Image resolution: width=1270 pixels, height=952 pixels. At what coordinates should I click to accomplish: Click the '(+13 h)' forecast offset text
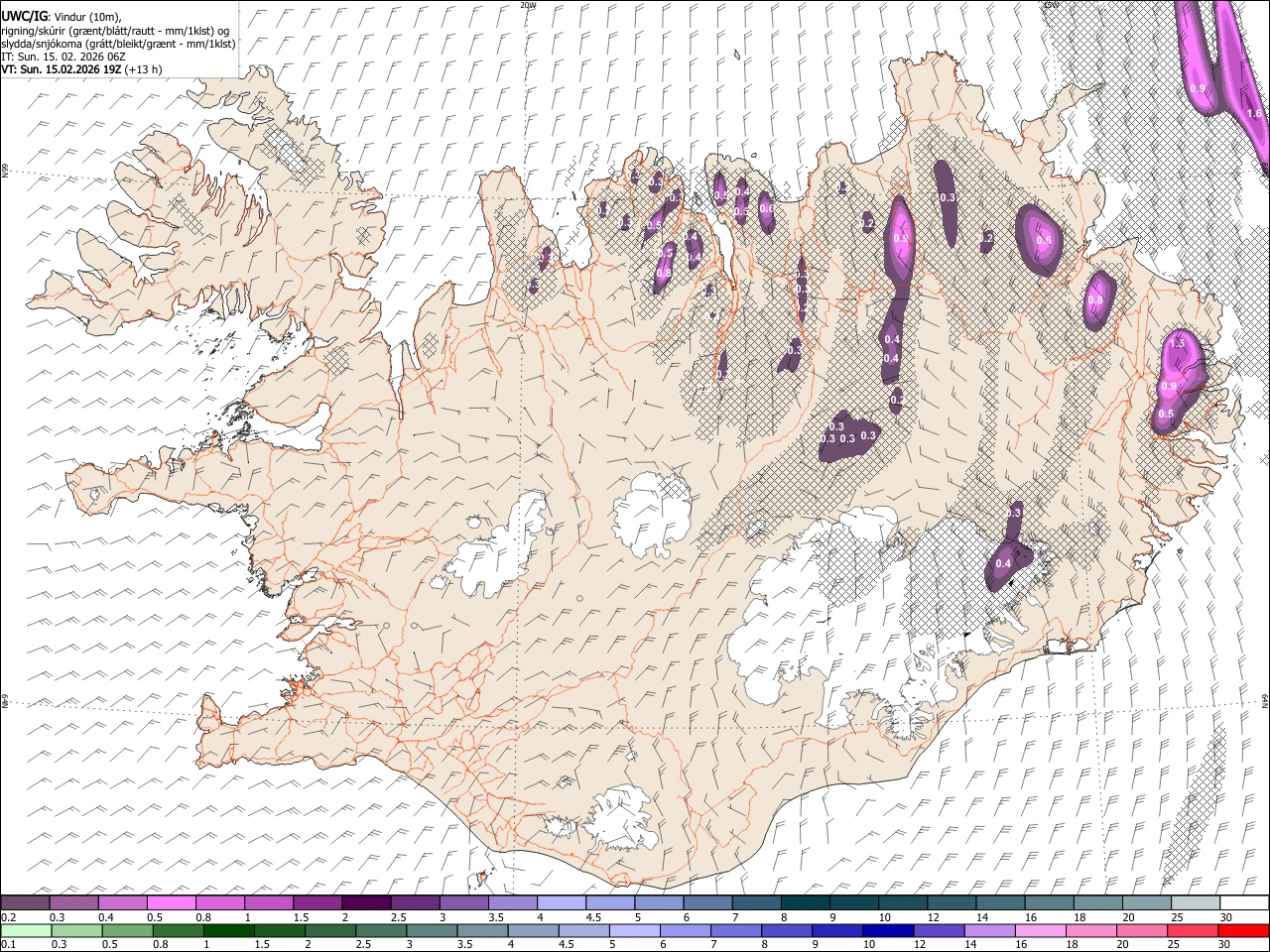(144, 69)
